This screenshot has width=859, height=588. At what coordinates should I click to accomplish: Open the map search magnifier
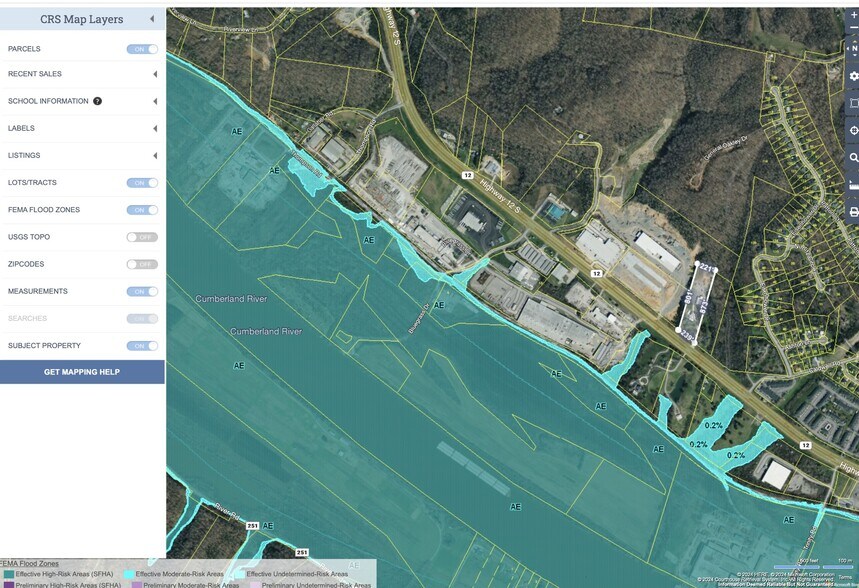coord(853,158)
